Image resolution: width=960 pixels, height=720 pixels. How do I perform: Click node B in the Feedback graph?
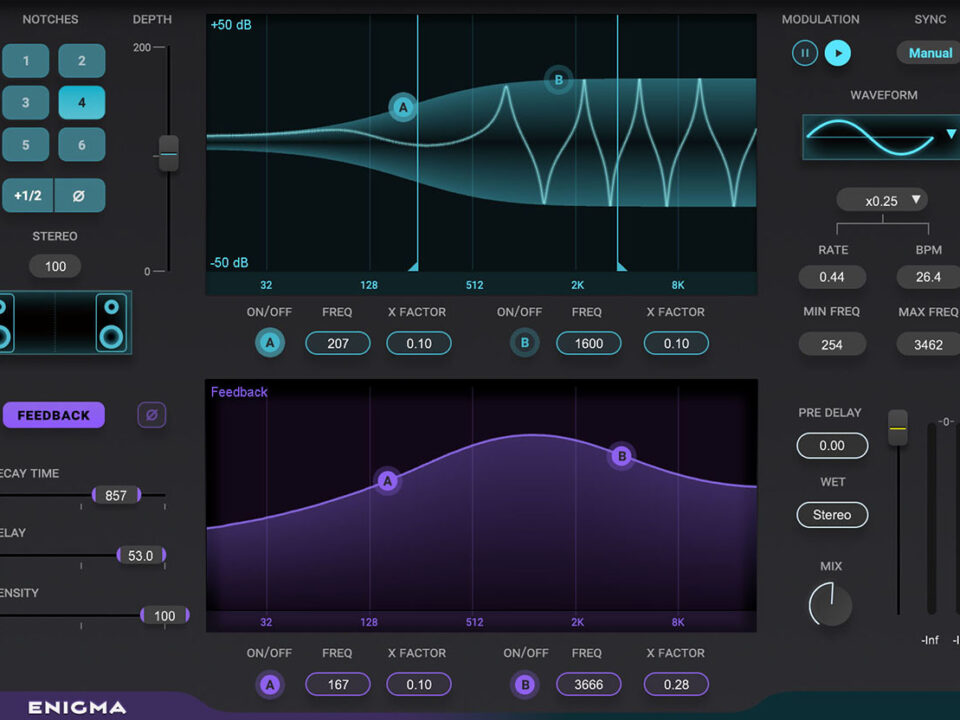[x=622, y=456]
